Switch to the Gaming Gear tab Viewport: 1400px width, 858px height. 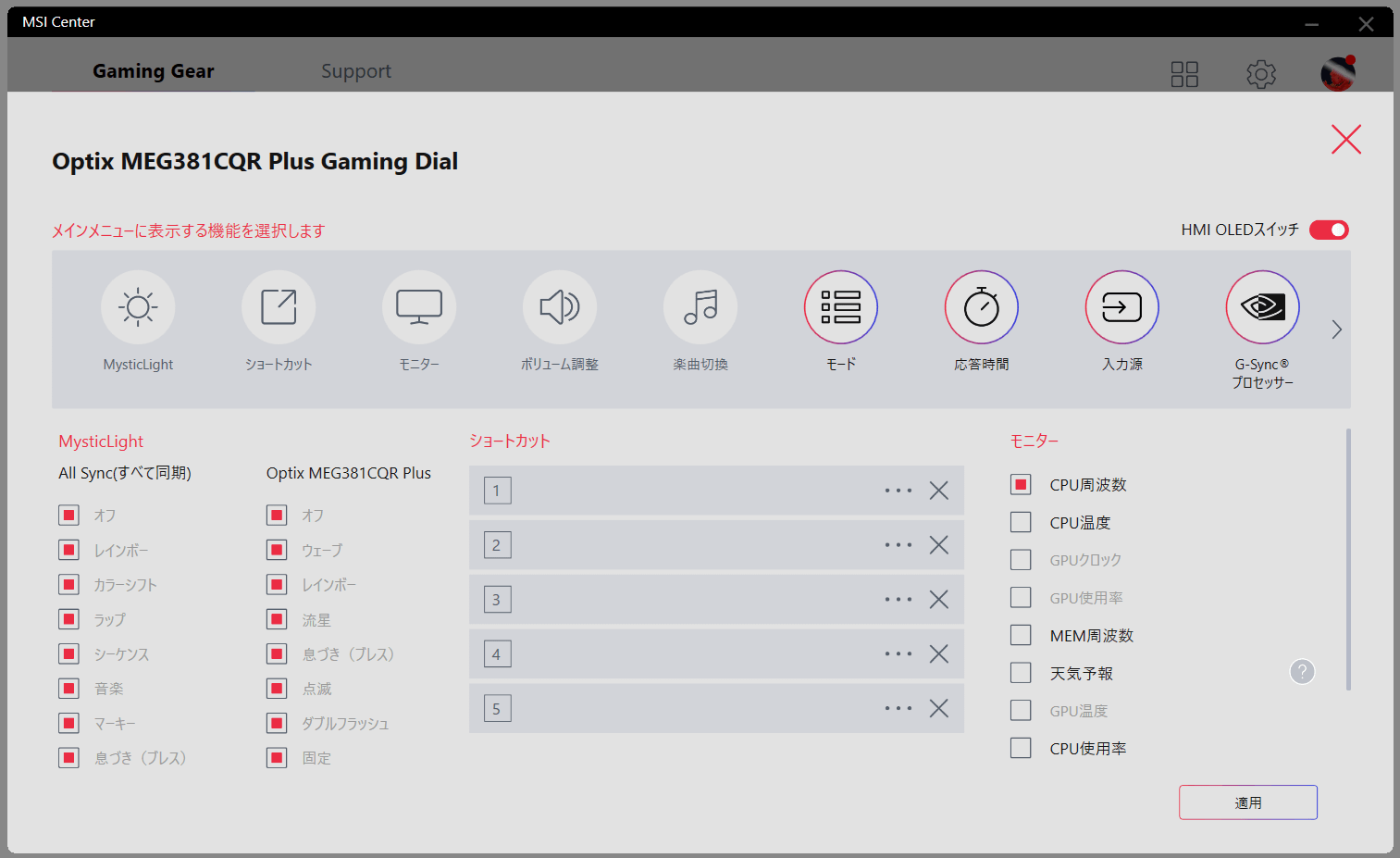pos(154,71)
